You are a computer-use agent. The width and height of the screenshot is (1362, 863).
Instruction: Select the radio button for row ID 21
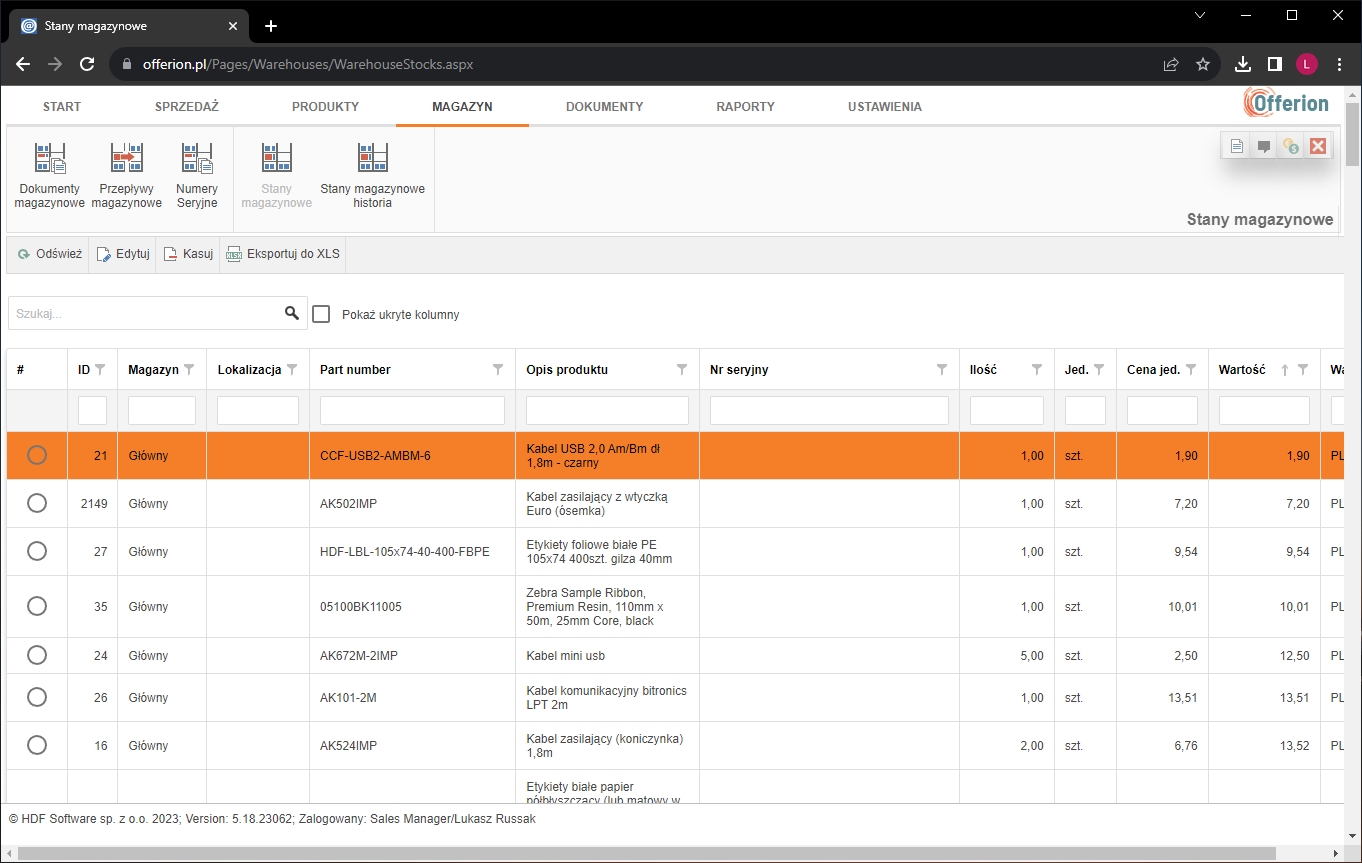pos(37,455)
